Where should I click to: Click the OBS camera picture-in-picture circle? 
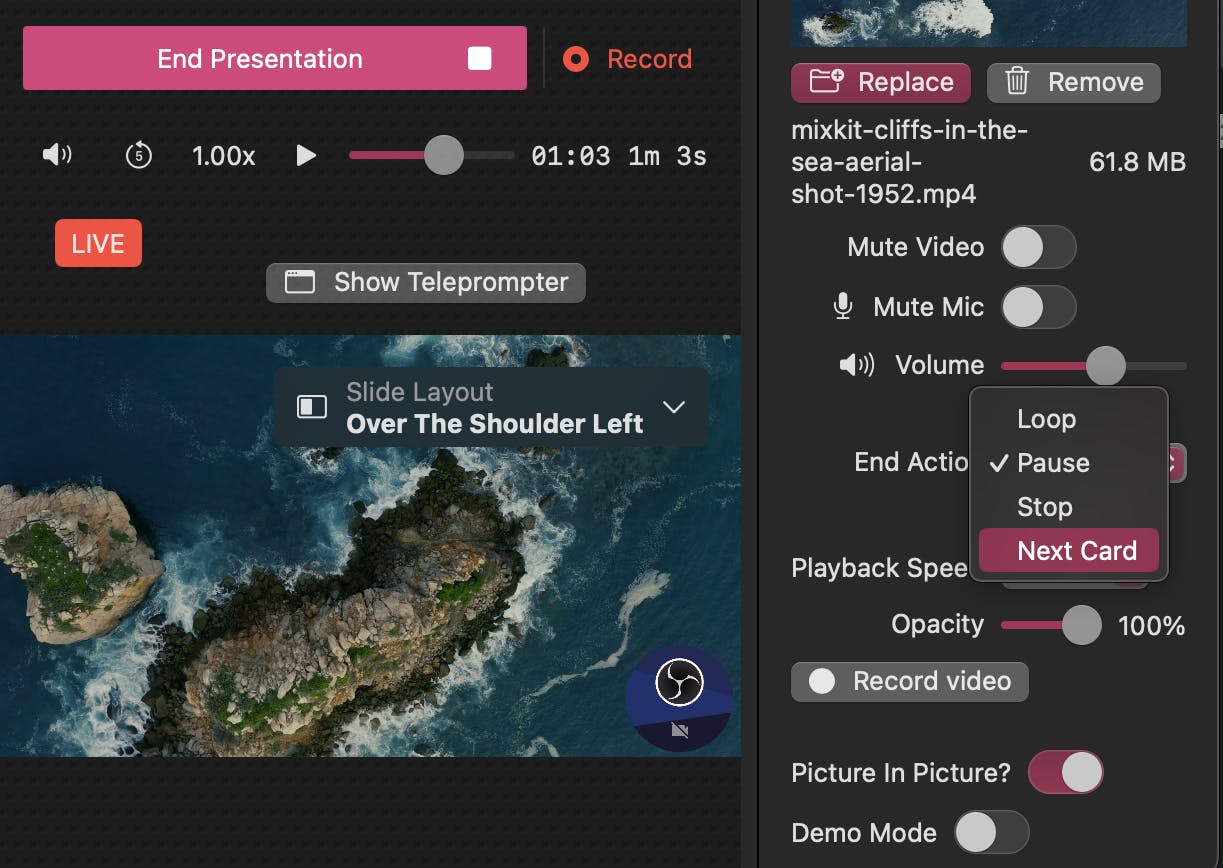679,698
